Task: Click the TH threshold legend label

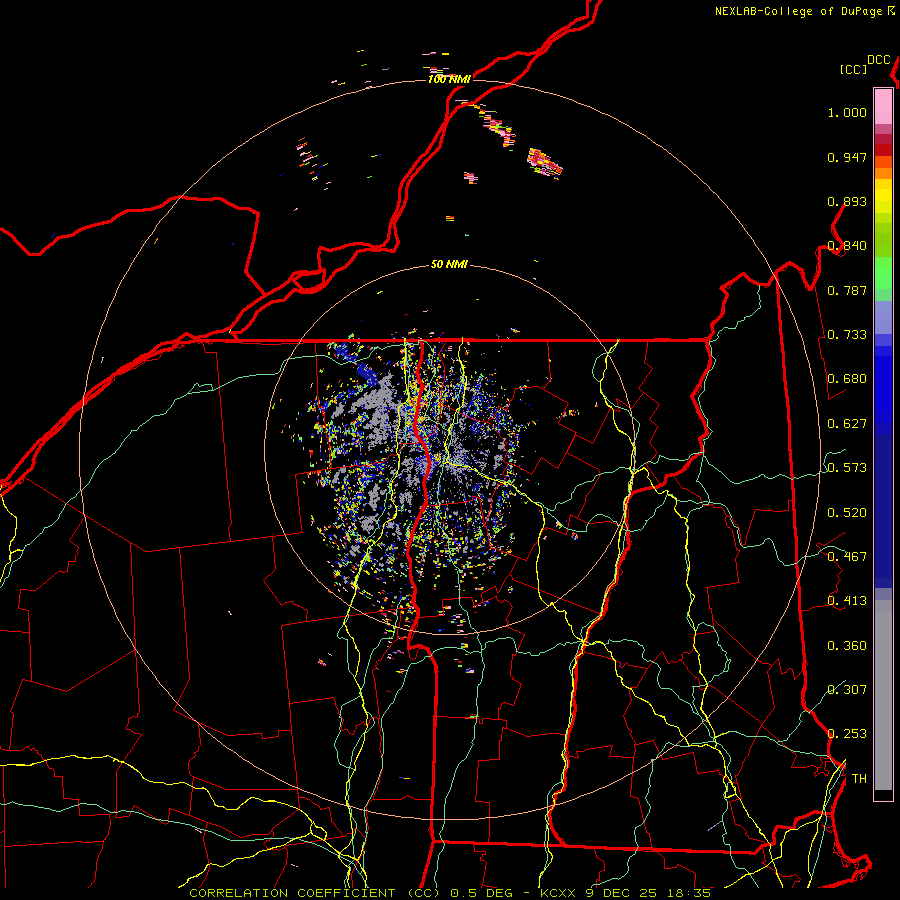Action: (859, 779)
